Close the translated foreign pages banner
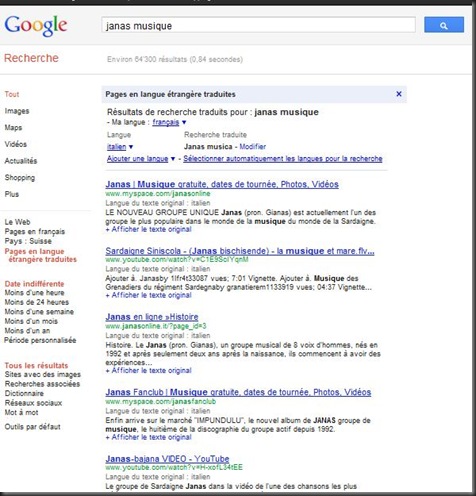 (399, 94)
